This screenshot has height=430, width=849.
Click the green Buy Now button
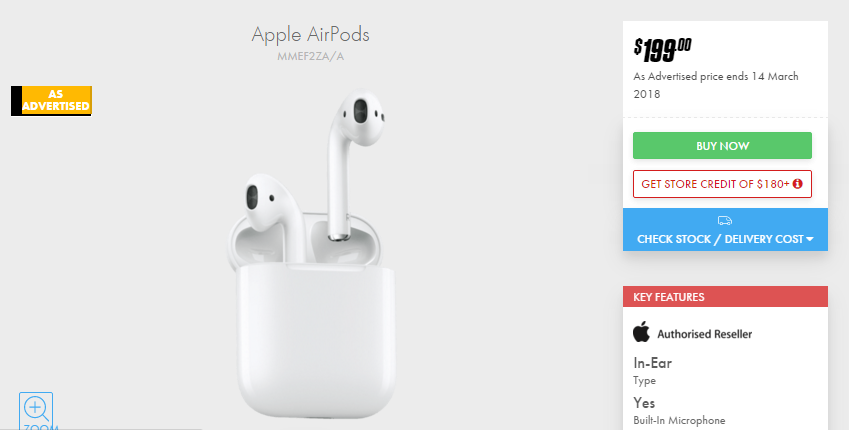click(x=722, y=146)
